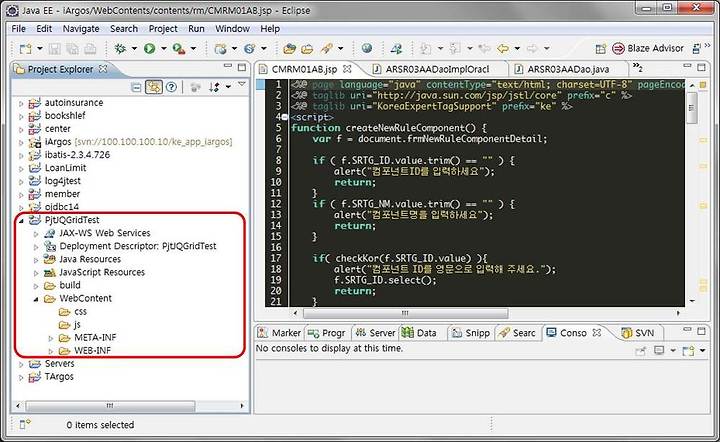Switch to the Blaze Advisor perspective
Viewport: 720px width, 442px height.
point(648,48)
